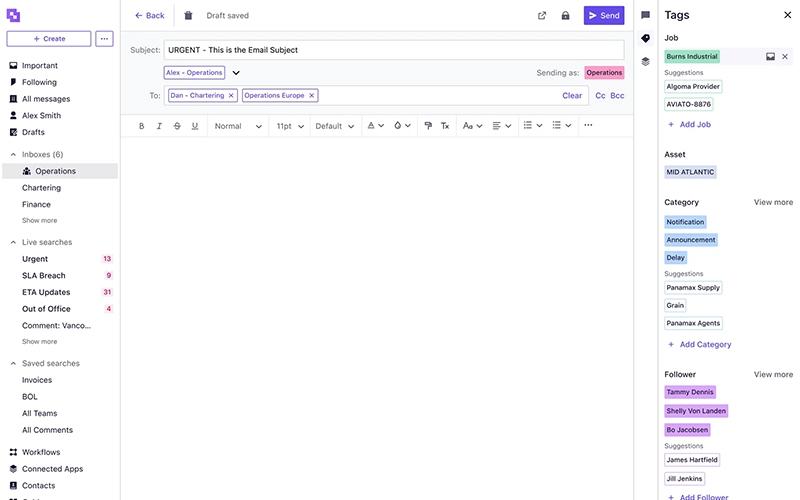
Task: Show more toolbar options ellipsis
Action: coord(588,125)
